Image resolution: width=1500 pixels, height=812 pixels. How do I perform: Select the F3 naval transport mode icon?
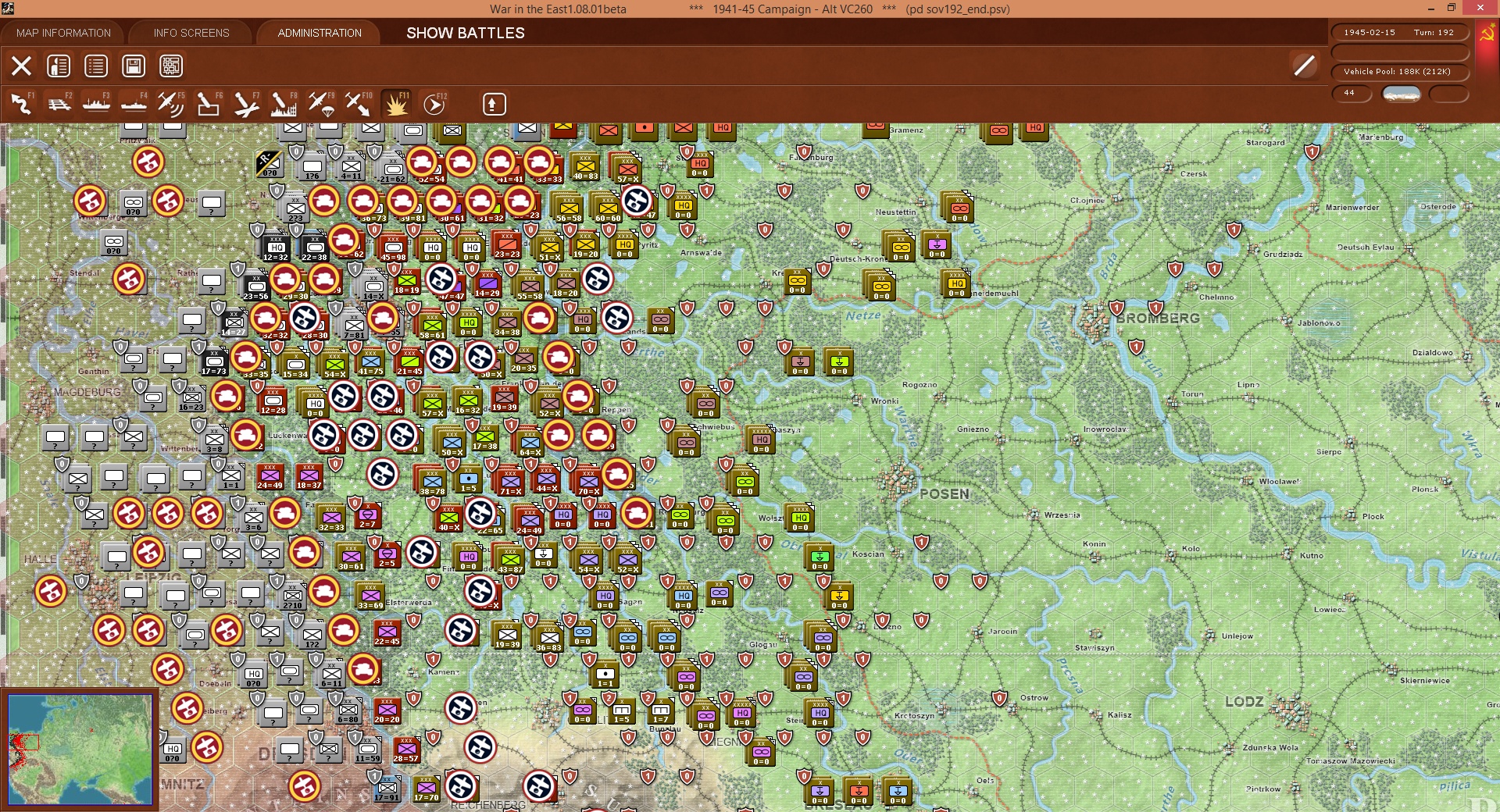pos(96,104)
